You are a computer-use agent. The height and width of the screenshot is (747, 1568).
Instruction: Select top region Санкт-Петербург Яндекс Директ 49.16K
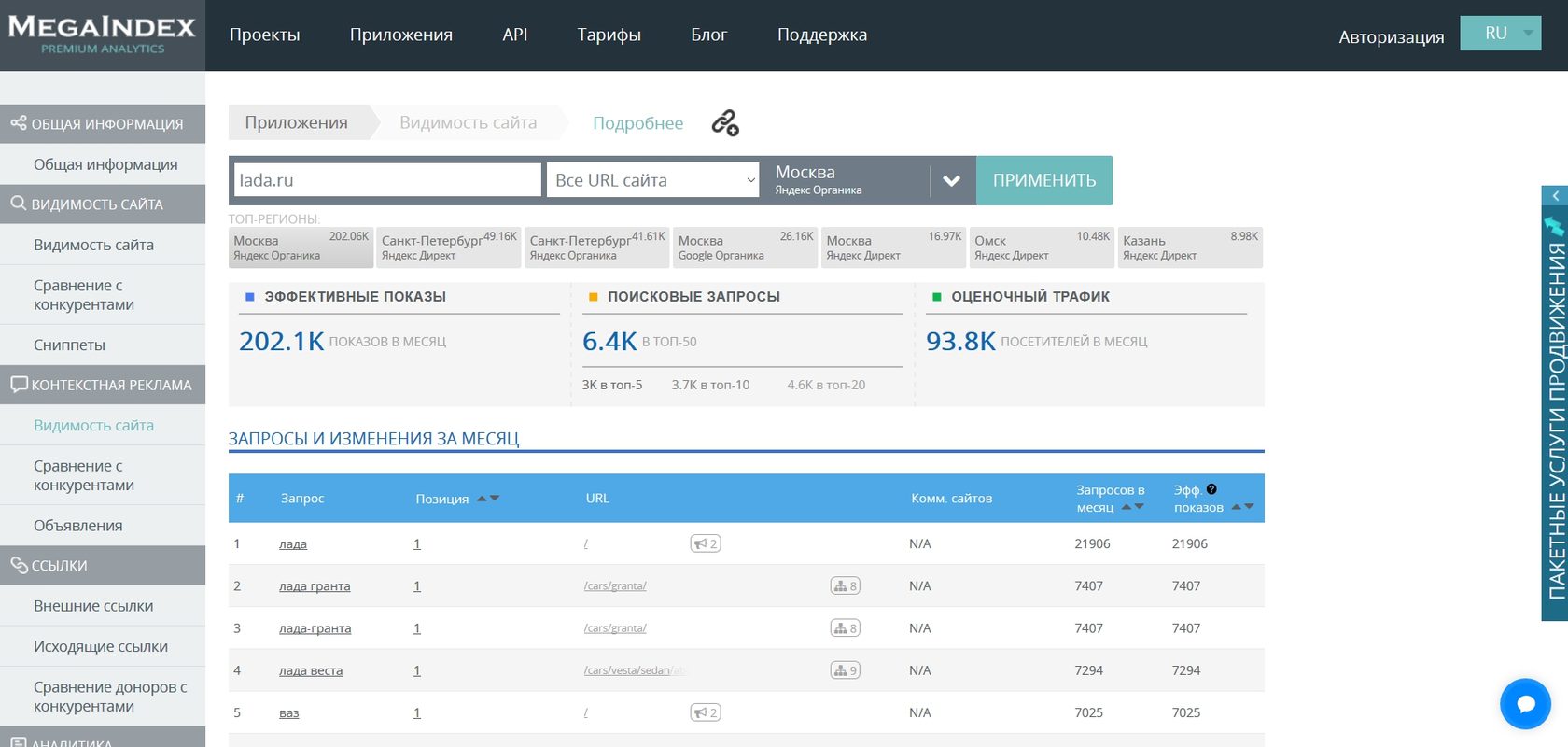point(449,247)
